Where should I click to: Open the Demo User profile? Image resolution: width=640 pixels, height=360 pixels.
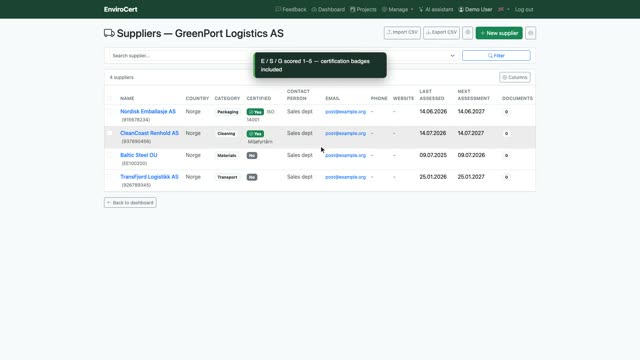tap(475, 9)
